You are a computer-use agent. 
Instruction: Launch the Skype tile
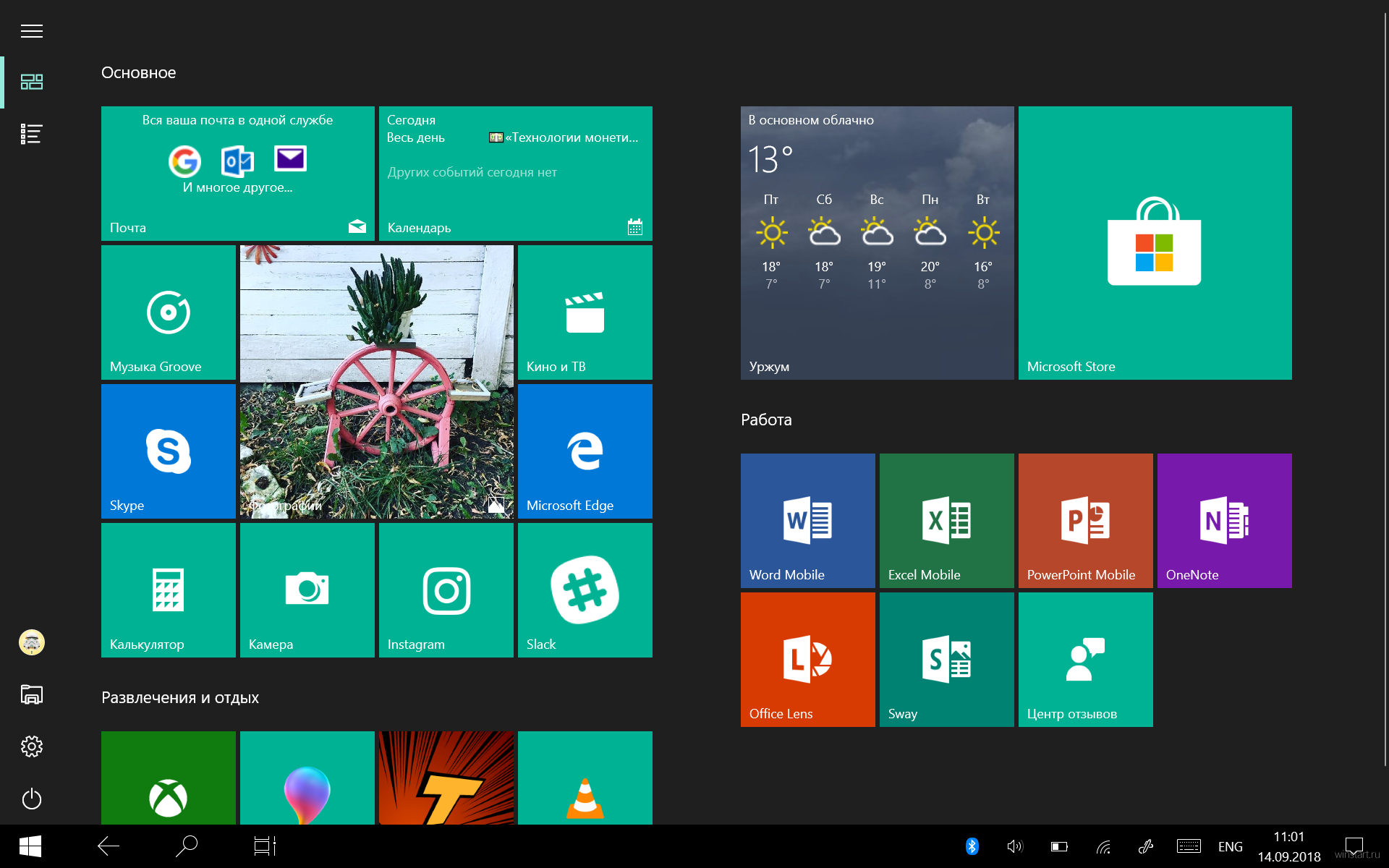pyautogui.click(x=169, y=451)
